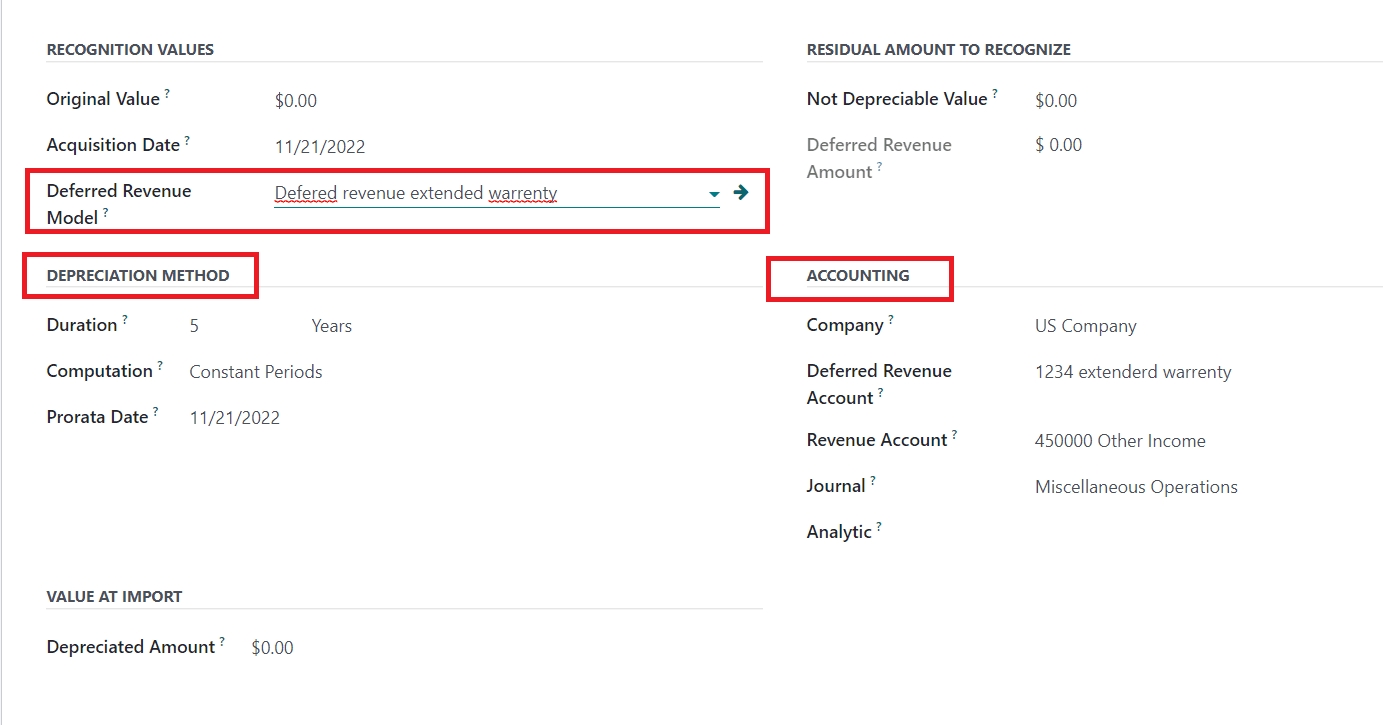Click the help icon next to Journal

click(872, 481)
